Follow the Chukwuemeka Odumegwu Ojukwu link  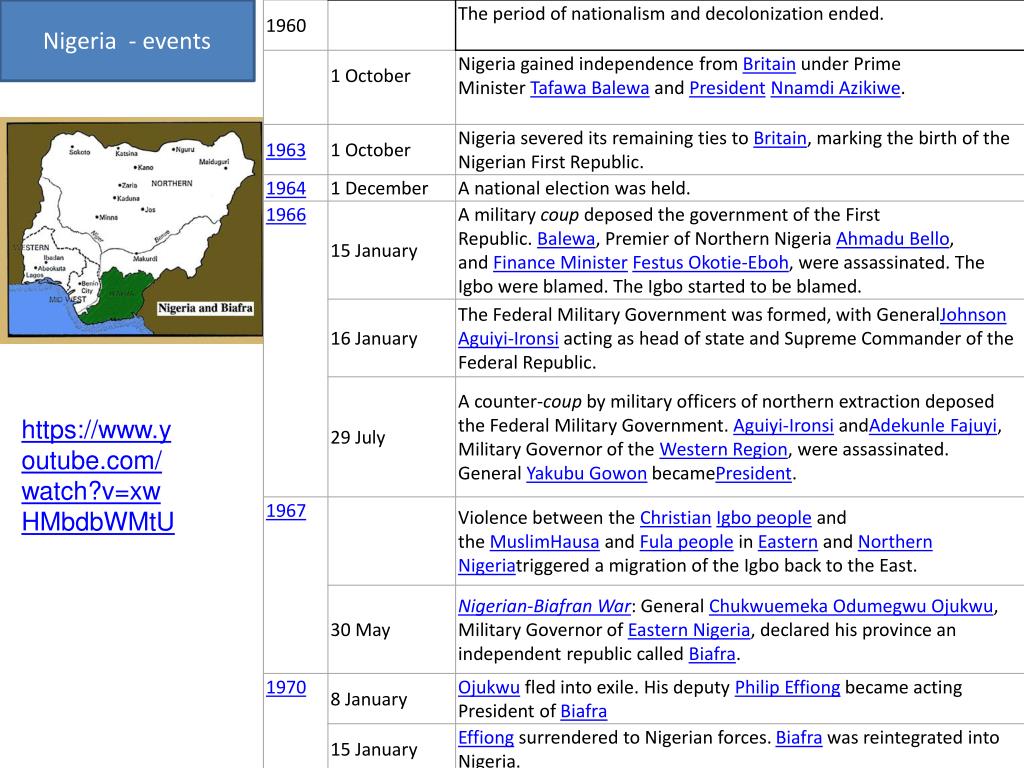click(x=851, y=606)
